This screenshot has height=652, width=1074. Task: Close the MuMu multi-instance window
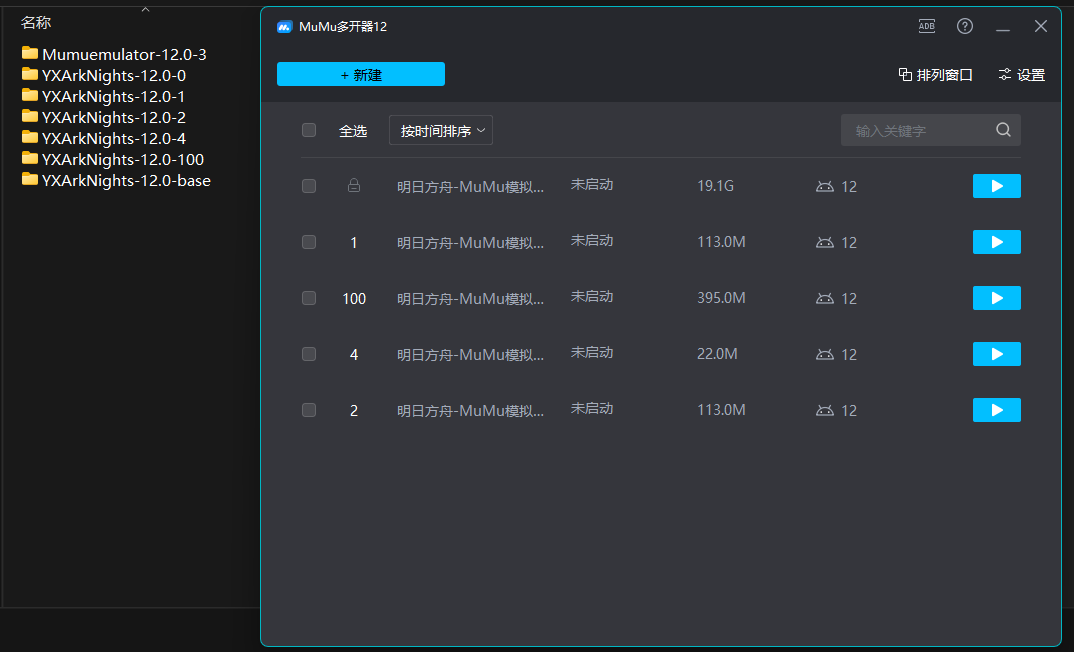1040,26
